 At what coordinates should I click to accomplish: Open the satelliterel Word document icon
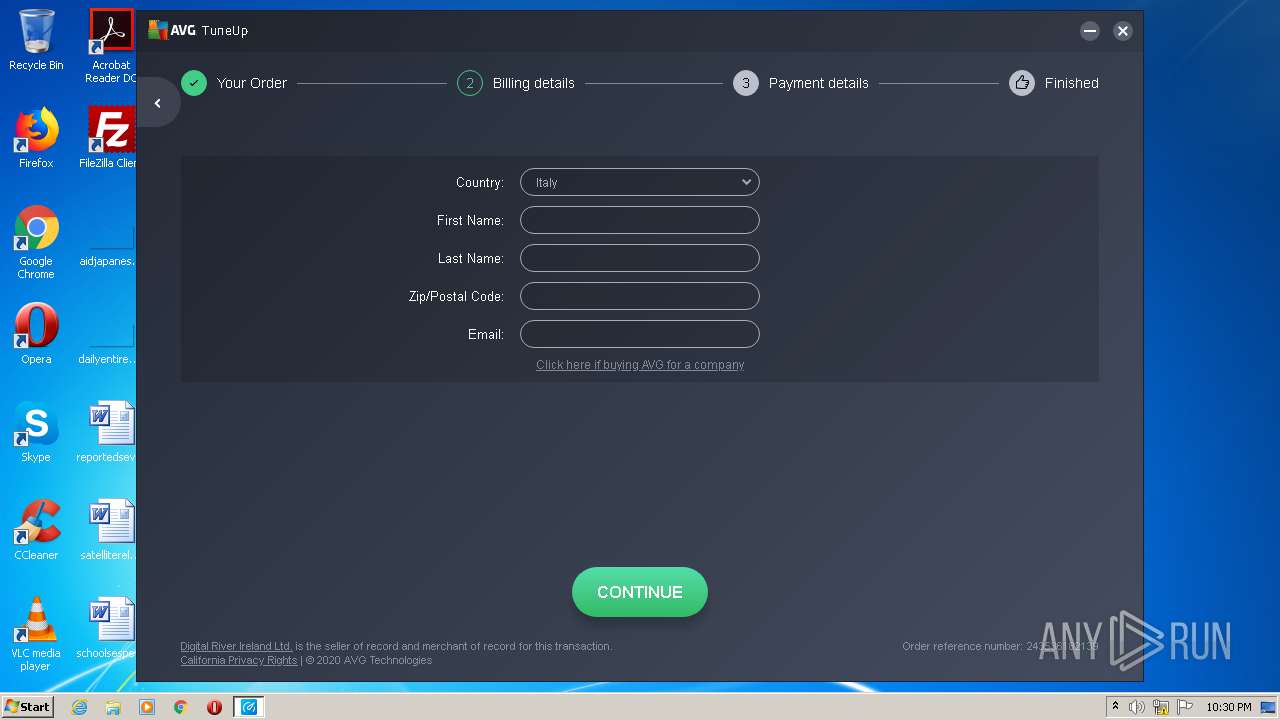click(x=111, y=530)
